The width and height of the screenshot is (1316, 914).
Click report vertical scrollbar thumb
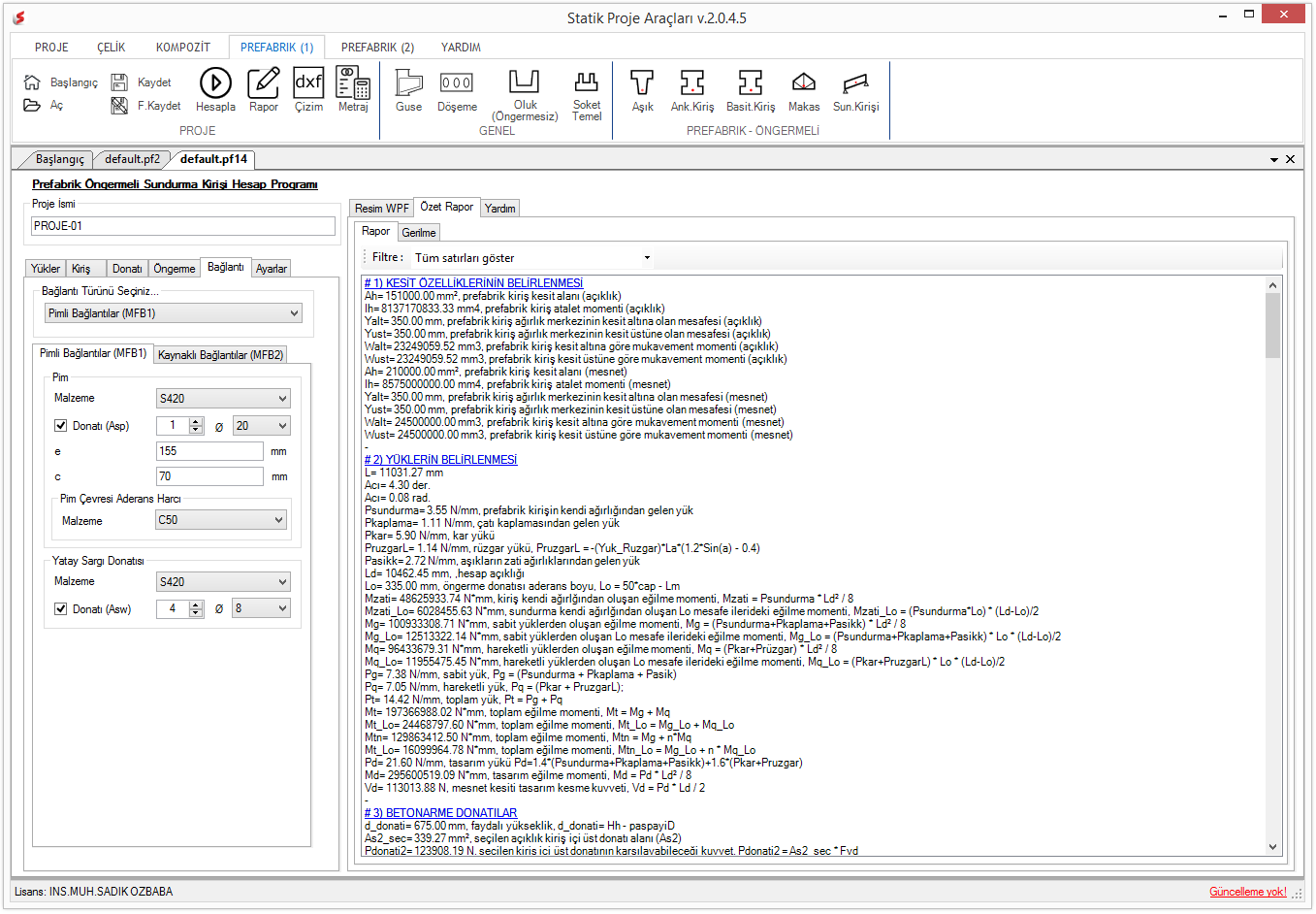click(x=1273, y=325)
